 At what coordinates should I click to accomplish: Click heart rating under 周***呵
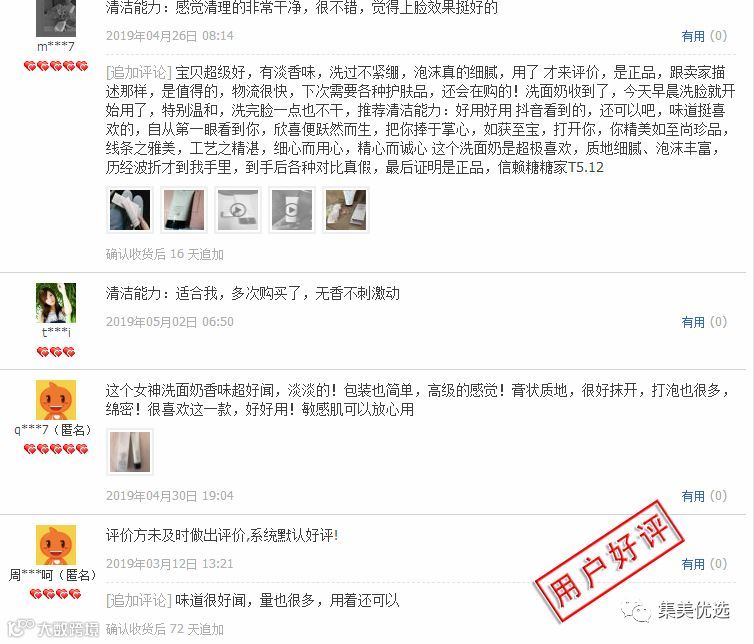pos(56,594)
